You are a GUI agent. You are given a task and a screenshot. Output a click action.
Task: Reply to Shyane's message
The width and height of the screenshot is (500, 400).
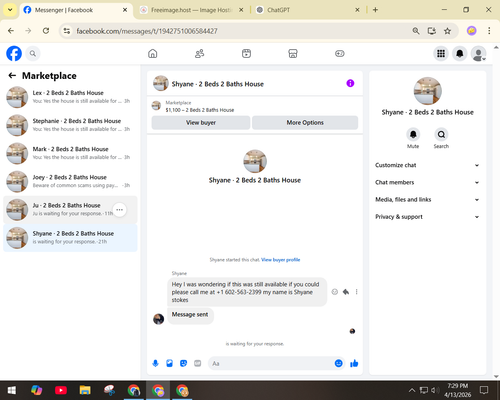tap(346, 292)
